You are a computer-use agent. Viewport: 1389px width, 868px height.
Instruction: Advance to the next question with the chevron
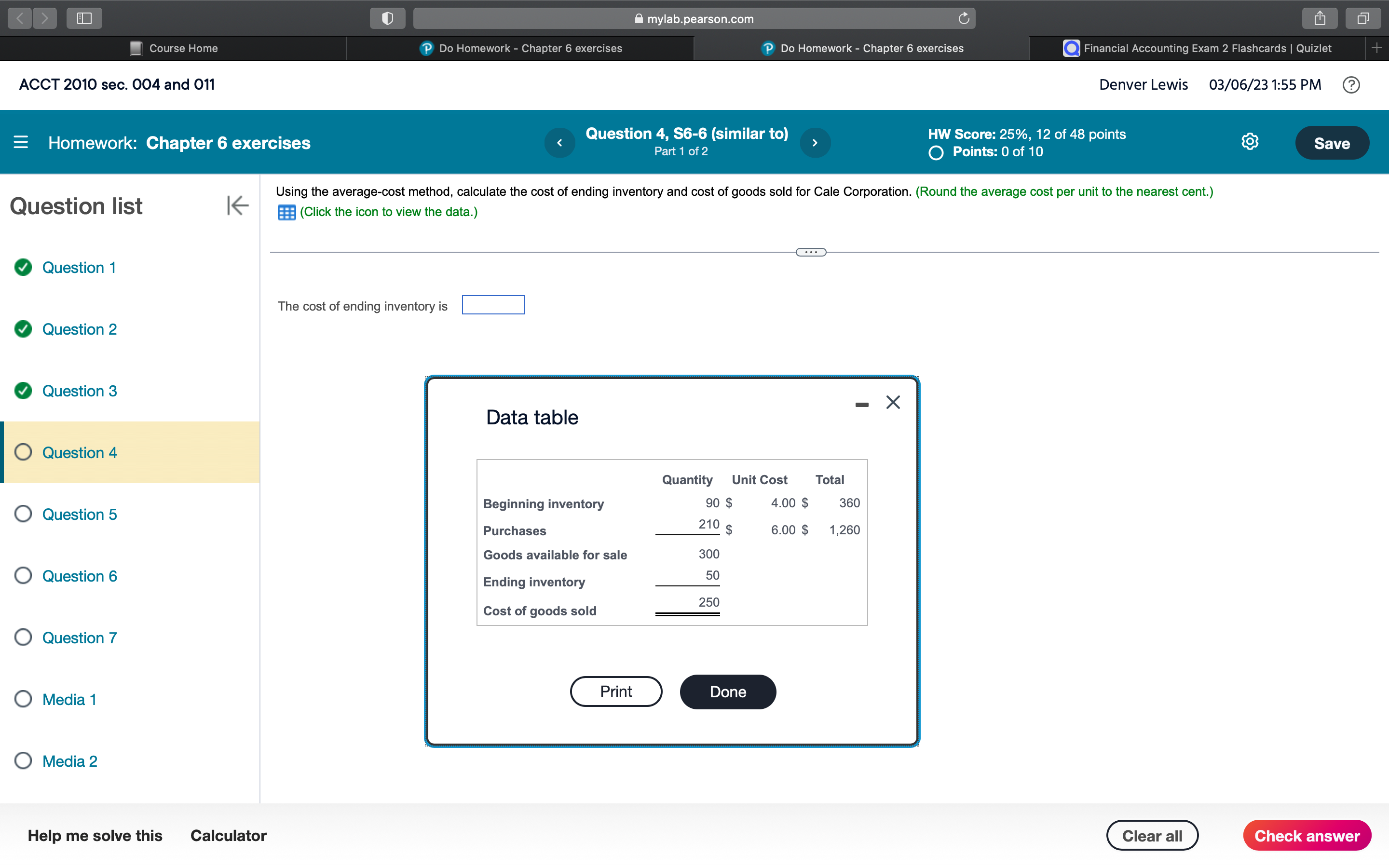[815, 142]
